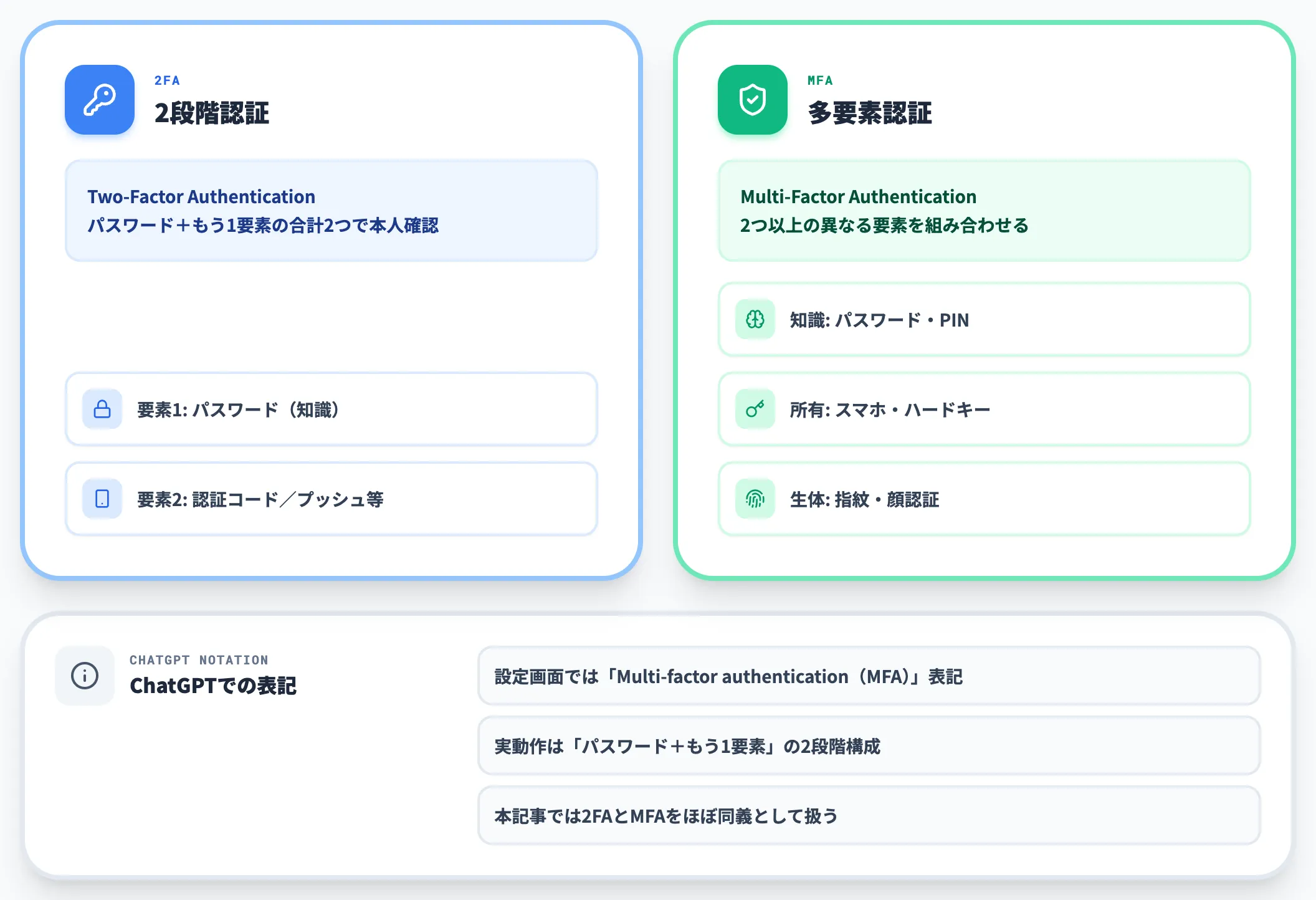Select the 2段階認証 heading
Screen dimensions: 1316x900
point(212,113)
